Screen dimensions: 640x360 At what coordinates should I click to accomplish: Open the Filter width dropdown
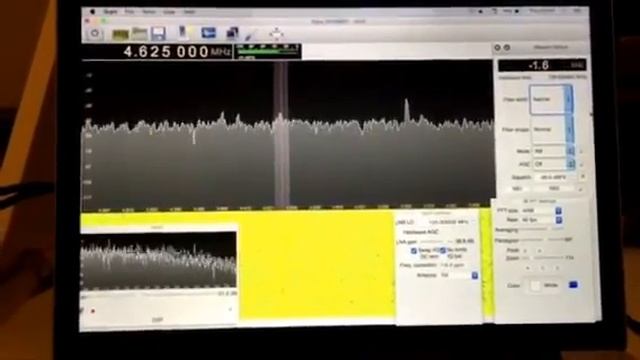(551, 99)
